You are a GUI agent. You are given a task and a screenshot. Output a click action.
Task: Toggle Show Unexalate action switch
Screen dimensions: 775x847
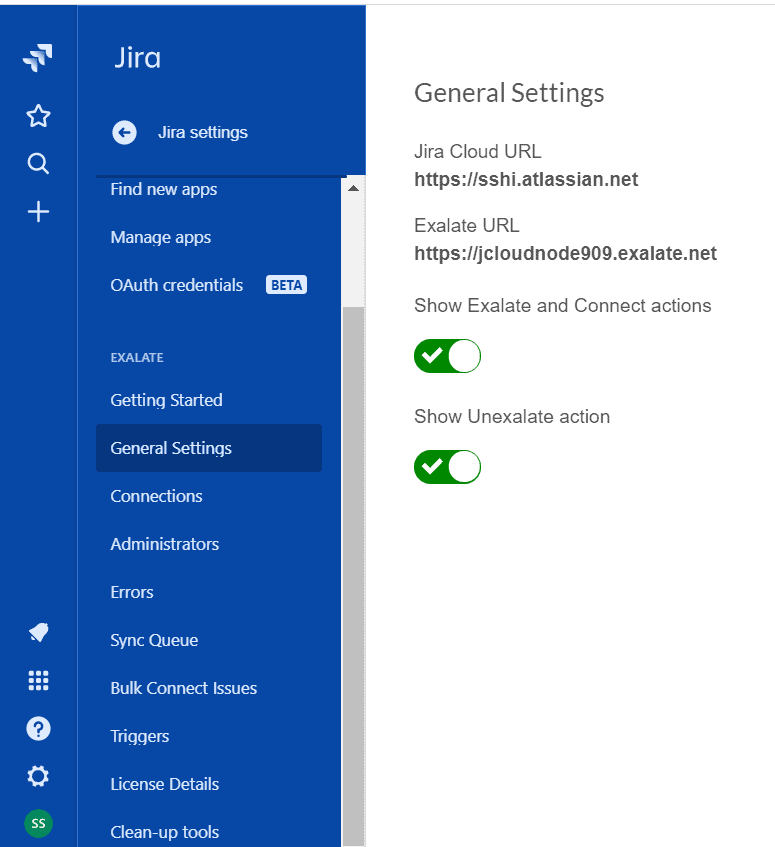click(x=447, y=467)
